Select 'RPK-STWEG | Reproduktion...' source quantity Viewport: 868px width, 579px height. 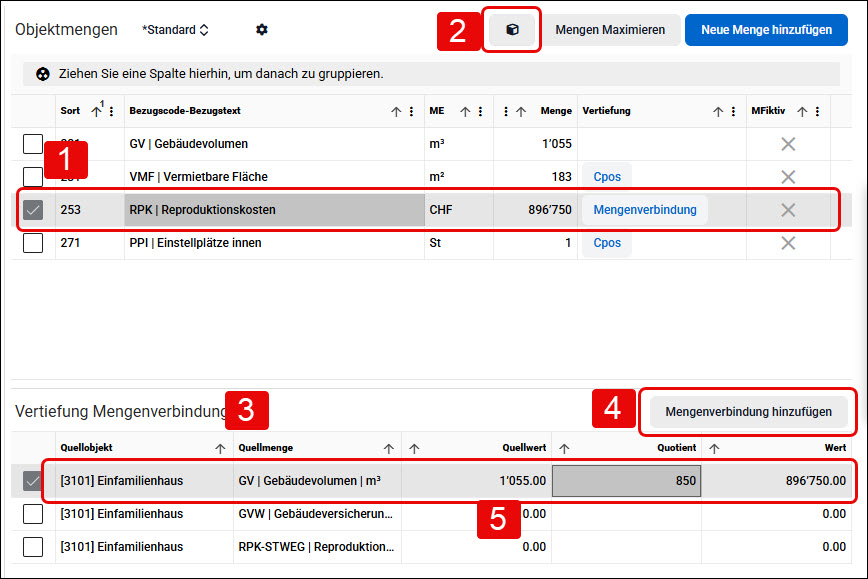click(x=316, y=547)
